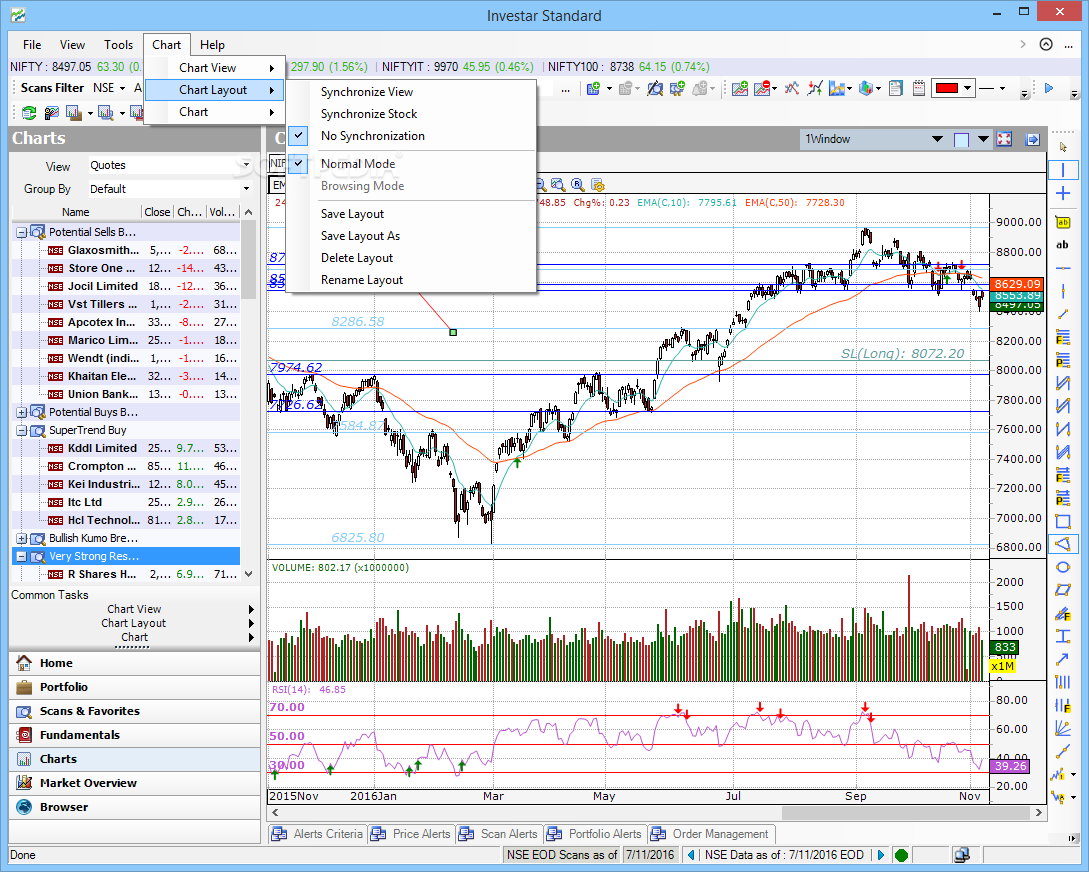This screenshot has width=1089, height=872.
Task: Expand the Potential Buys tree group
Action: 21,412
